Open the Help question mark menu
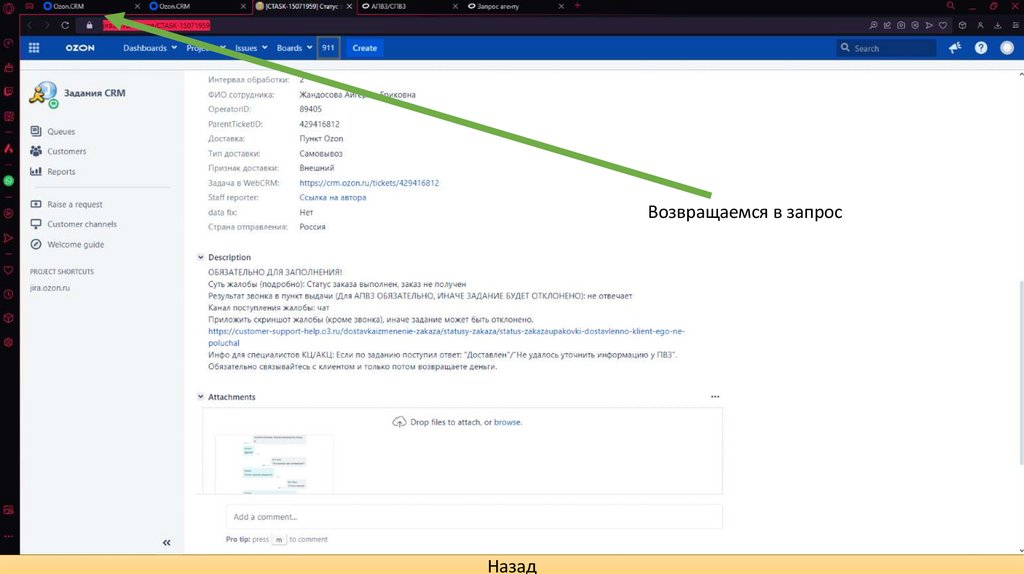 tap(981, 48)
